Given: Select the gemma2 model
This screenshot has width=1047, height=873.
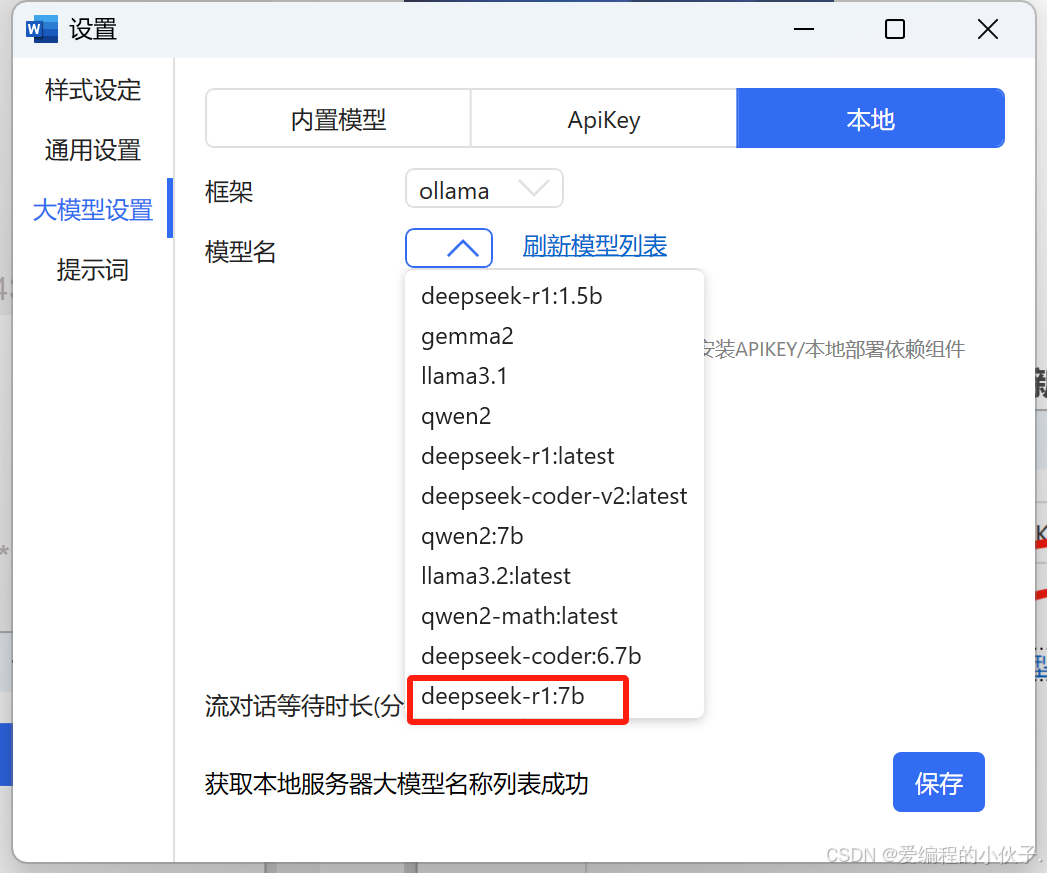Looking at the screenshot, I should coord(466,336).
